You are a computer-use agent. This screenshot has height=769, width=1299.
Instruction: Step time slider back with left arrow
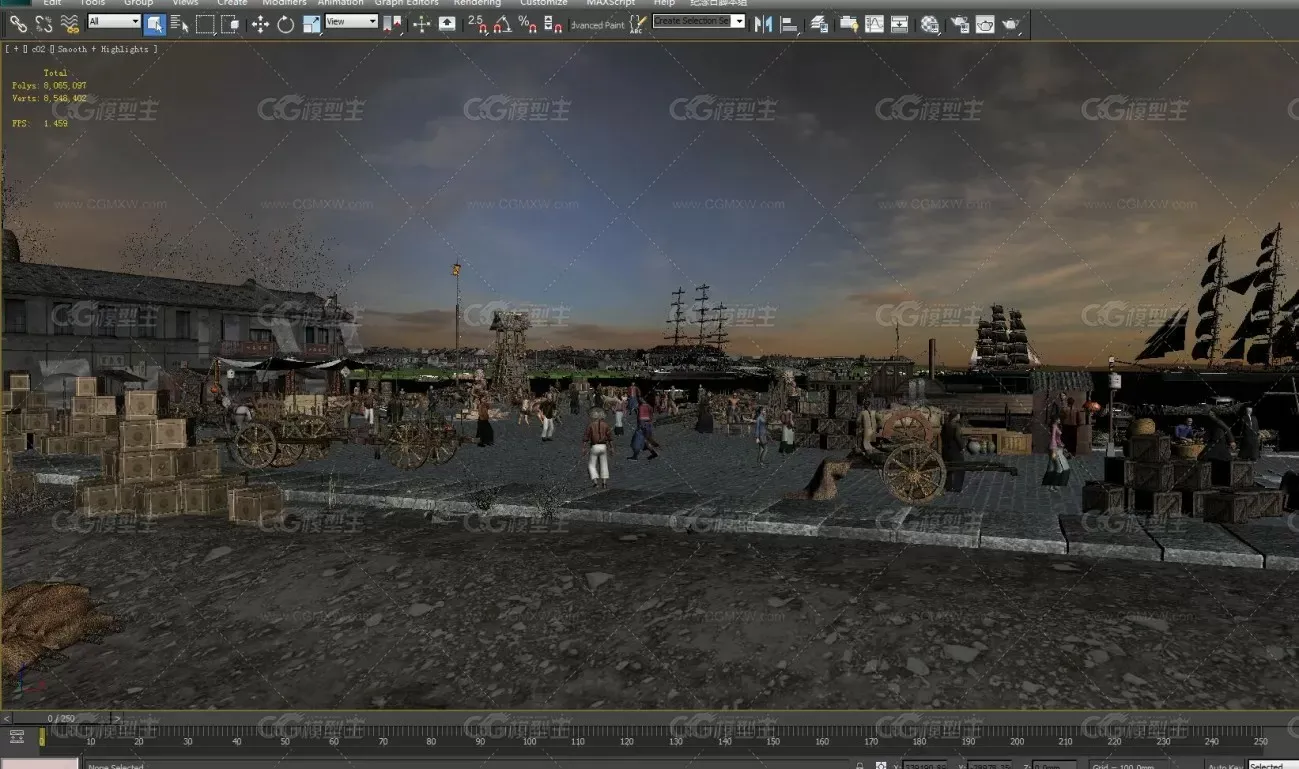click(6, 718)
